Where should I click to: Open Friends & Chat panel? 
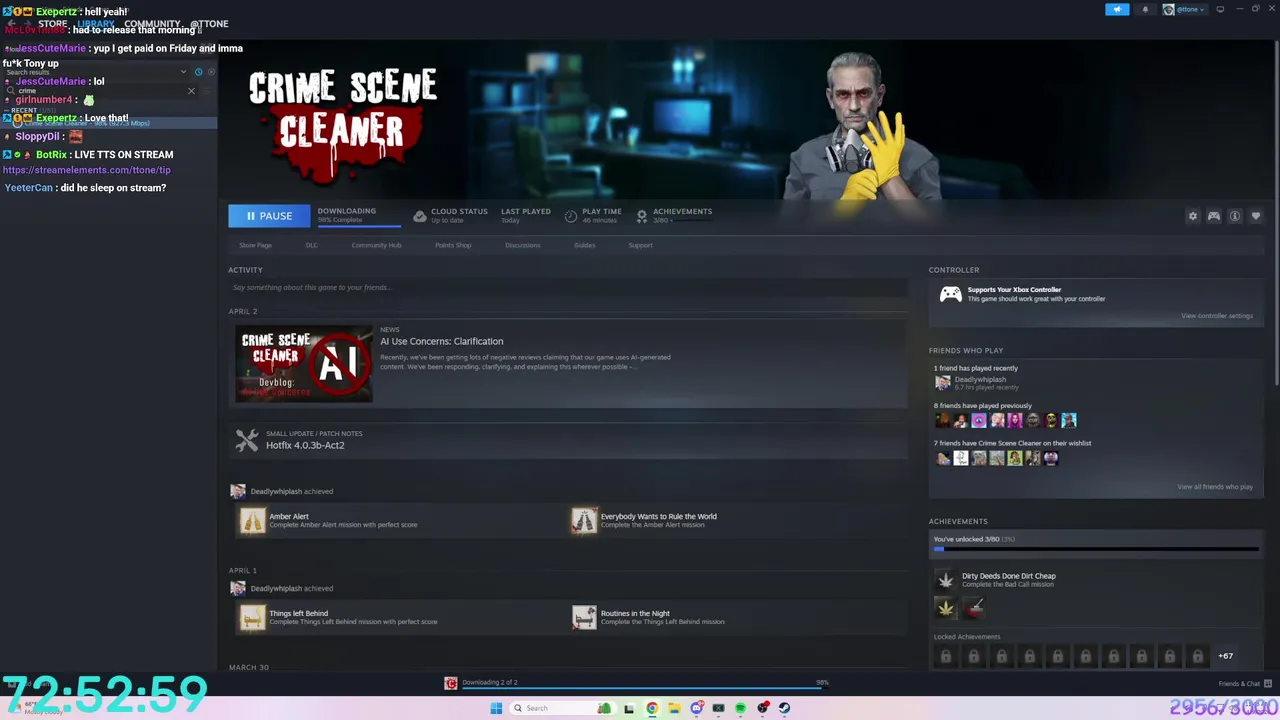(1243, 684)
